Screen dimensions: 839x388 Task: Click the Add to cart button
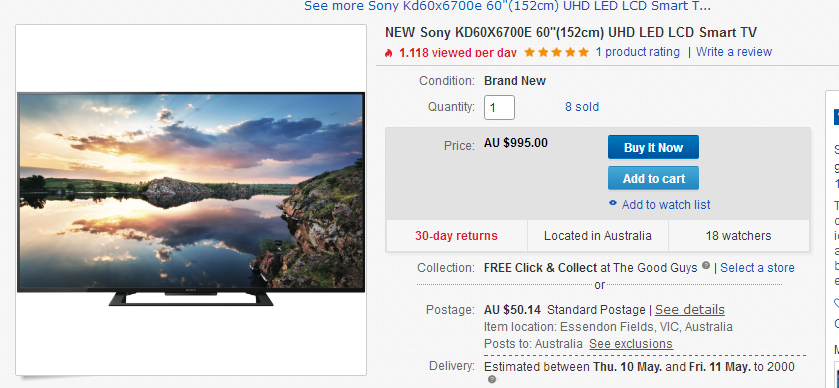(x=653, y=178)
